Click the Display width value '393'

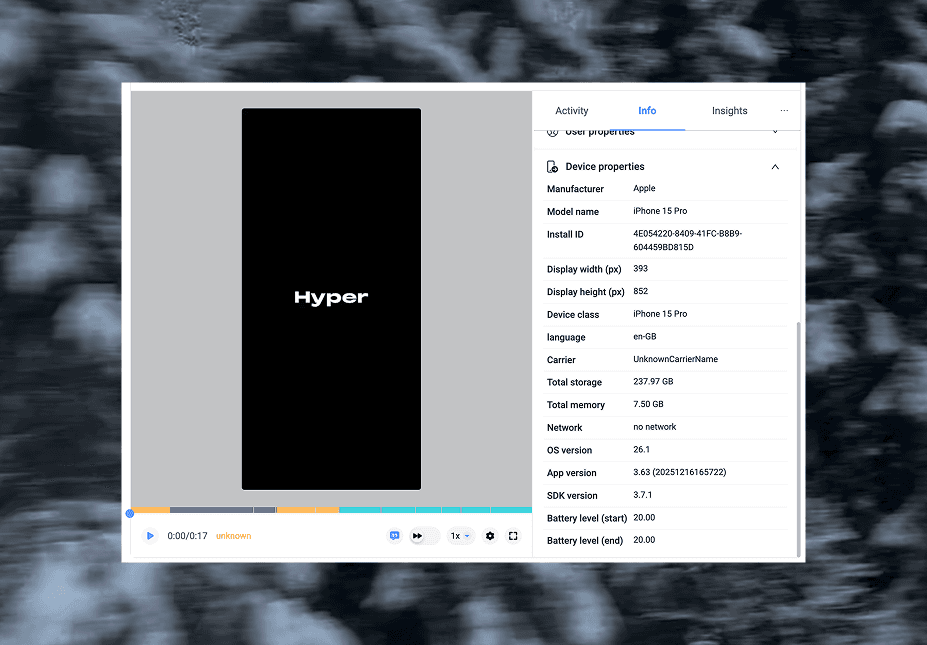640,268
